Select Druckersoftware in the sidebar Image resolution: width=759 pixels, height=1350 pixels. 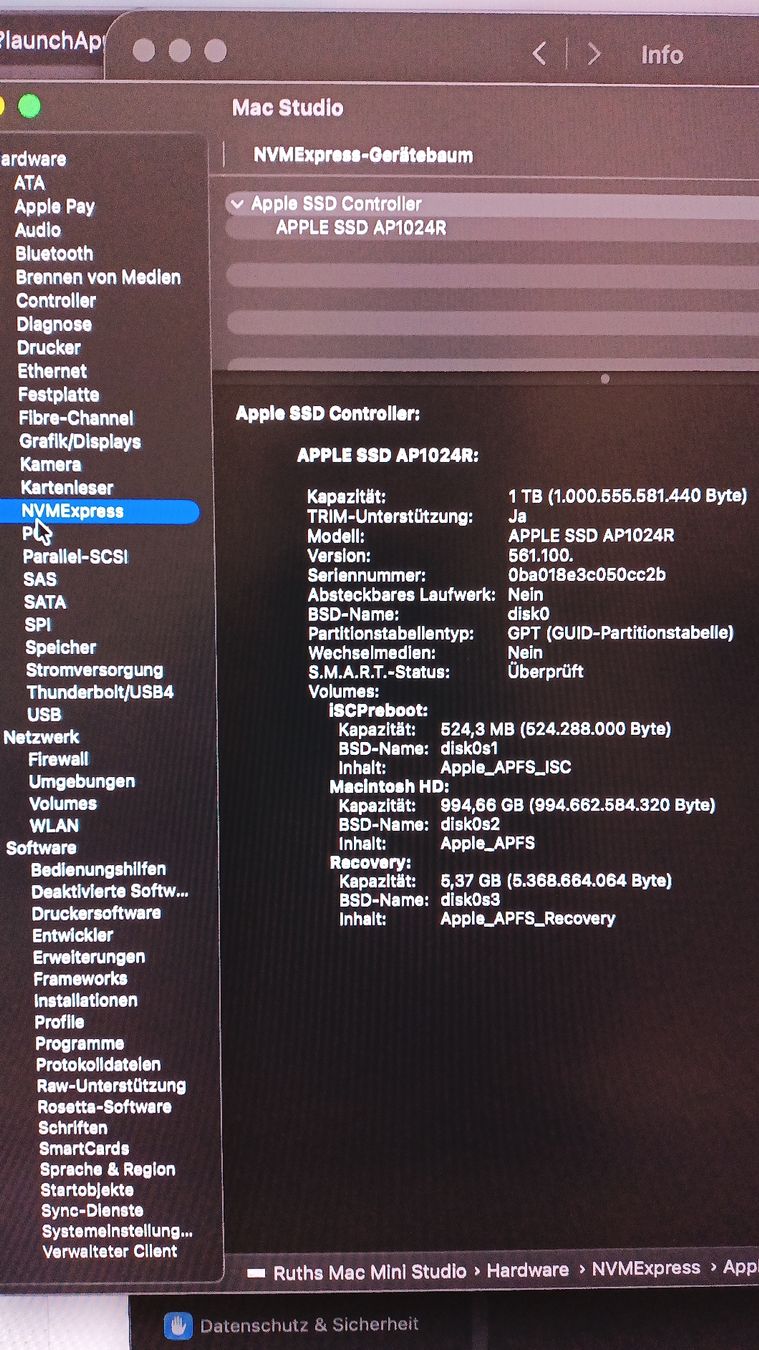tap(96, 914)
